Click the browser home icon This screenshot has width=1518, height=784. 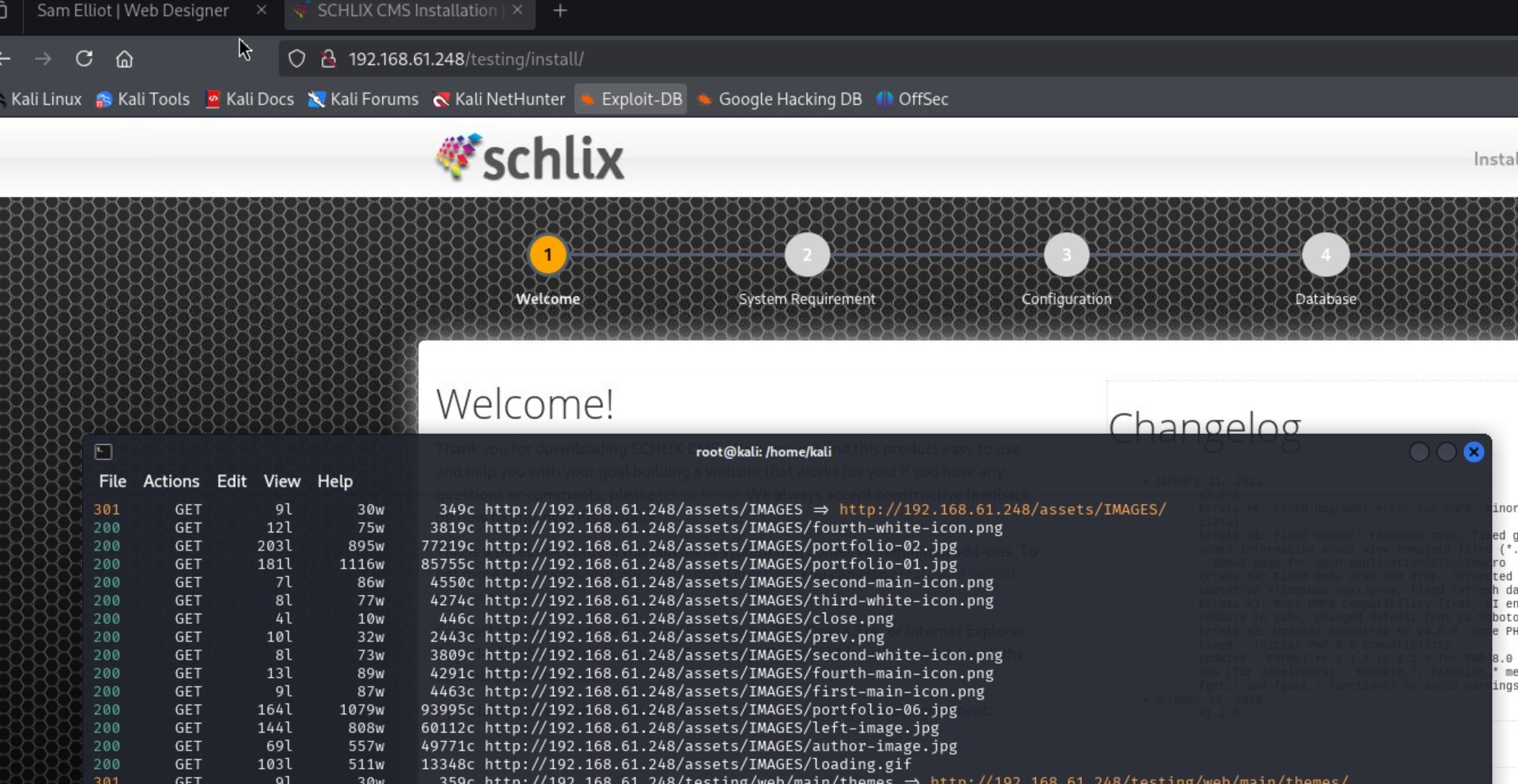[124, 58]
